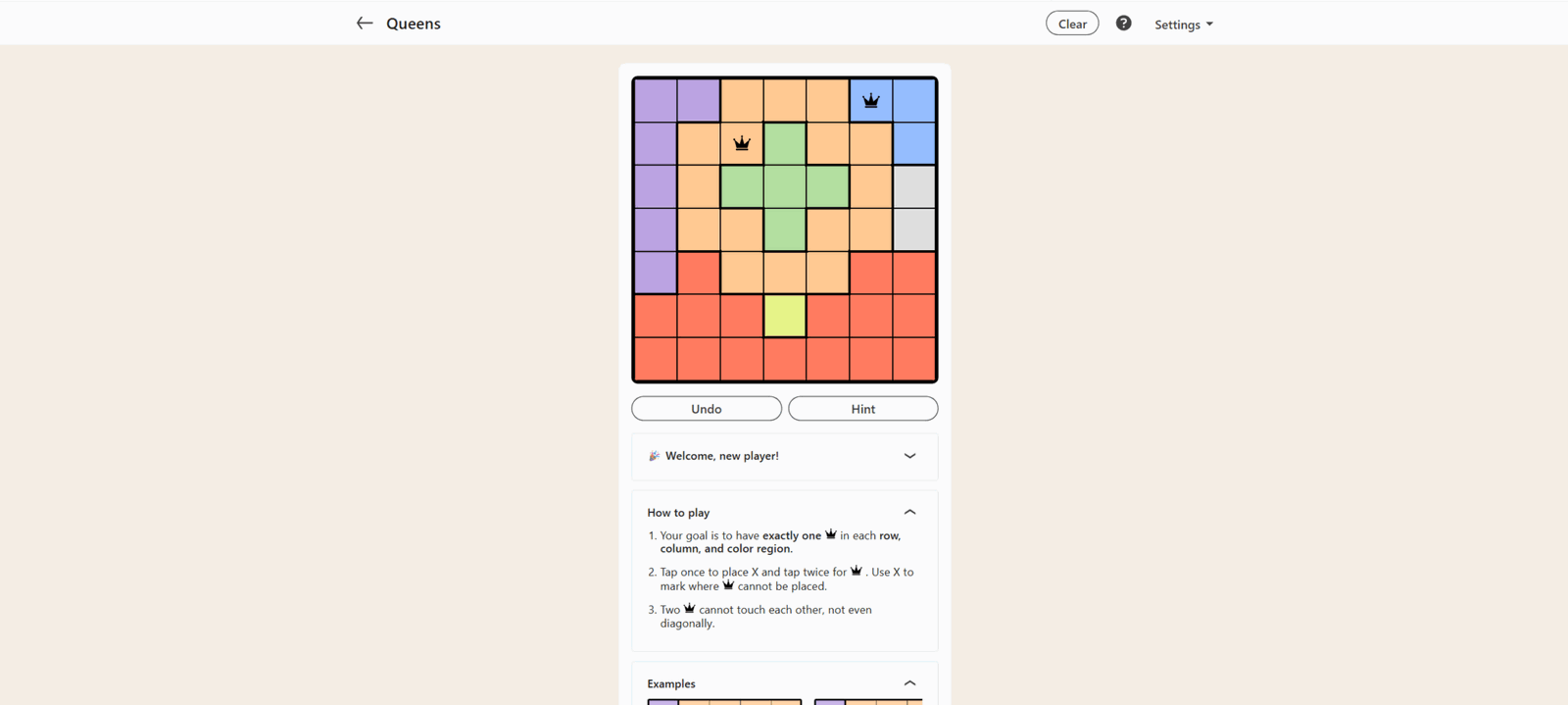Select the upper gray cell on right edge
Image resolution: width=1568 pixels, height=705 pixels.
click(x=914, y=186)
